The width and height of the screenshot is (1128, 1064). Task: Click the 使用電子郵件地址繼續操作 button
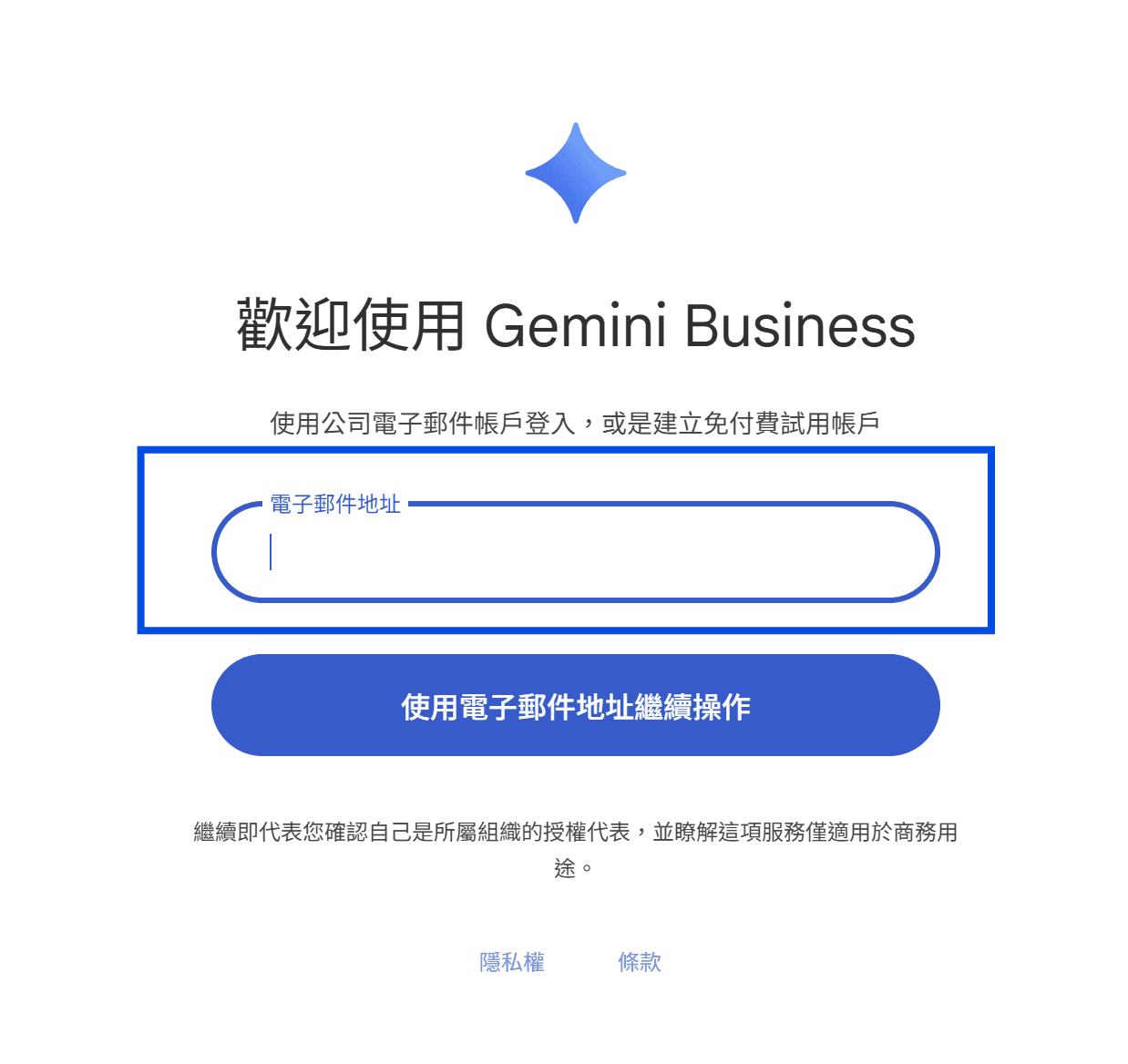[x=575, y=705]
